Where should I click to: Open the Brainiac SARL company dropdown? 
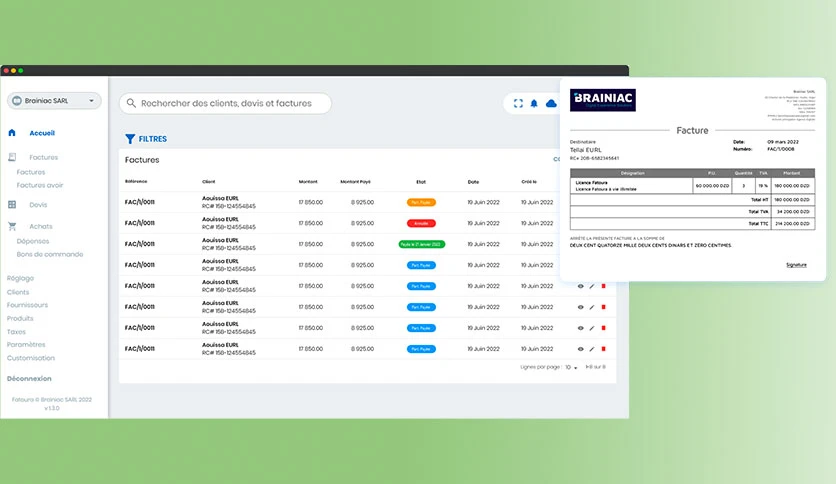[x=54, y=101]
